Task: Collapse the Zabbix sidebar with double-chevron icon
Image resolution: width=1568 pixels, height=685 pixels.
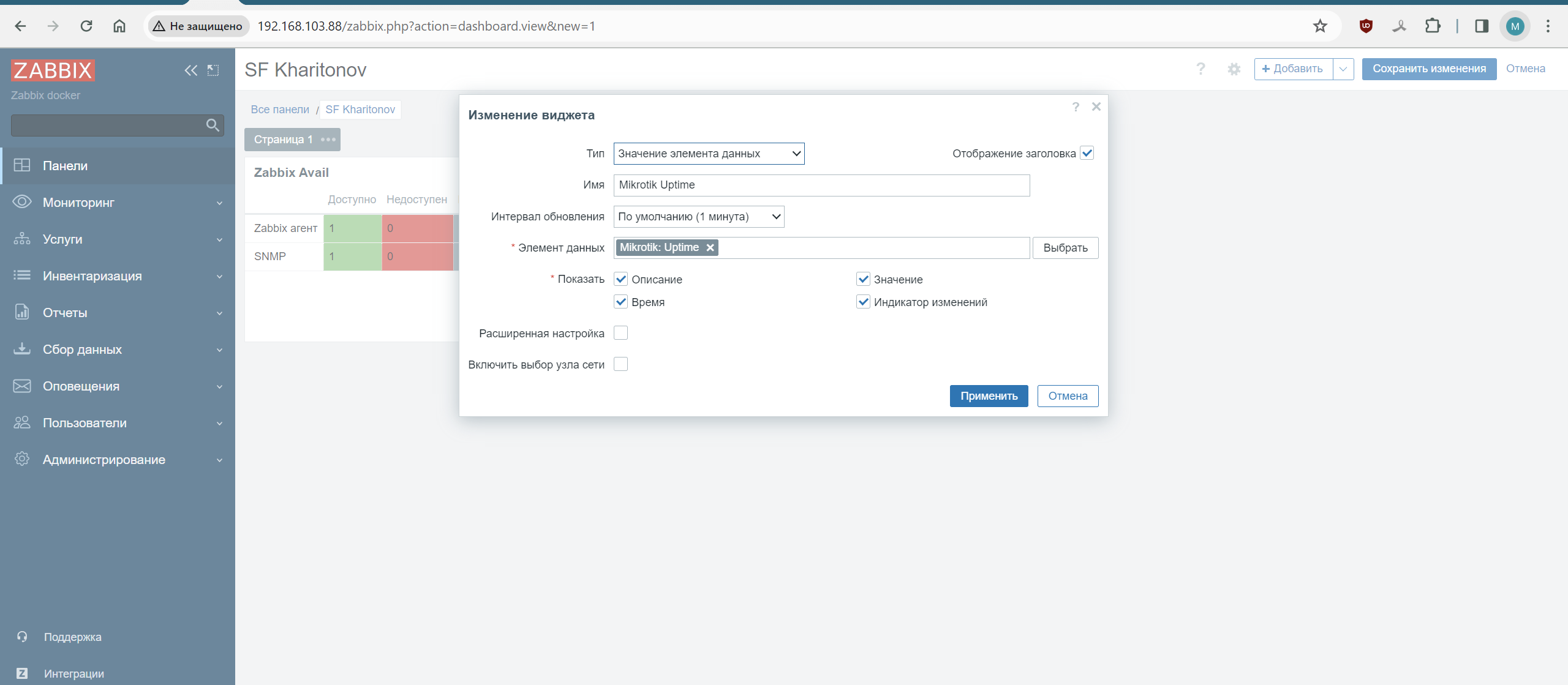Action: pyautogui.click(x=190, y=70)
